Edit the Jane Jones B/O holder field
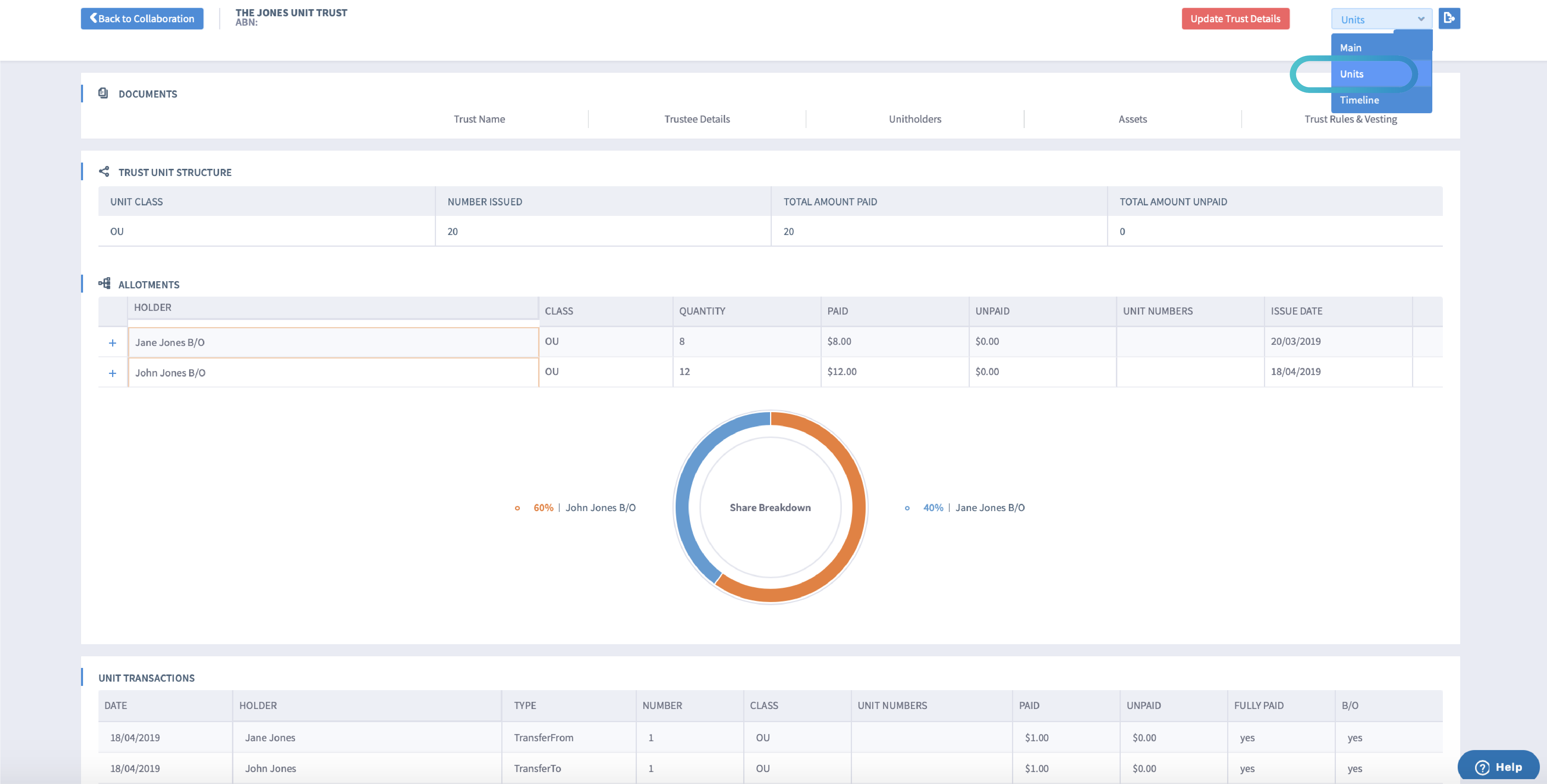Screen dimensions: 1547x784 333,342
